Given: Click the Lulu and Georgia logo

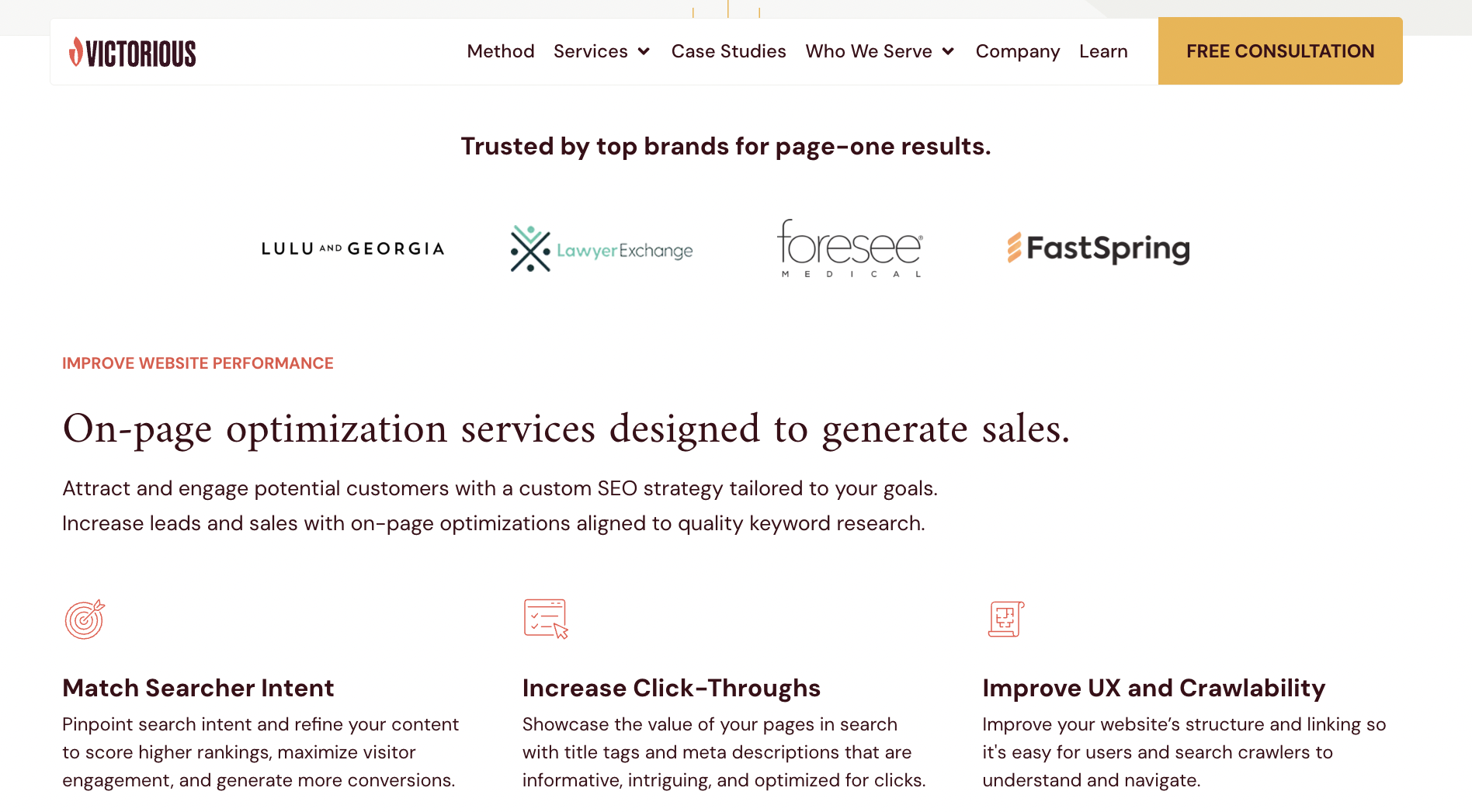Looking at the screenshot, I should click(x=352, y=249).
